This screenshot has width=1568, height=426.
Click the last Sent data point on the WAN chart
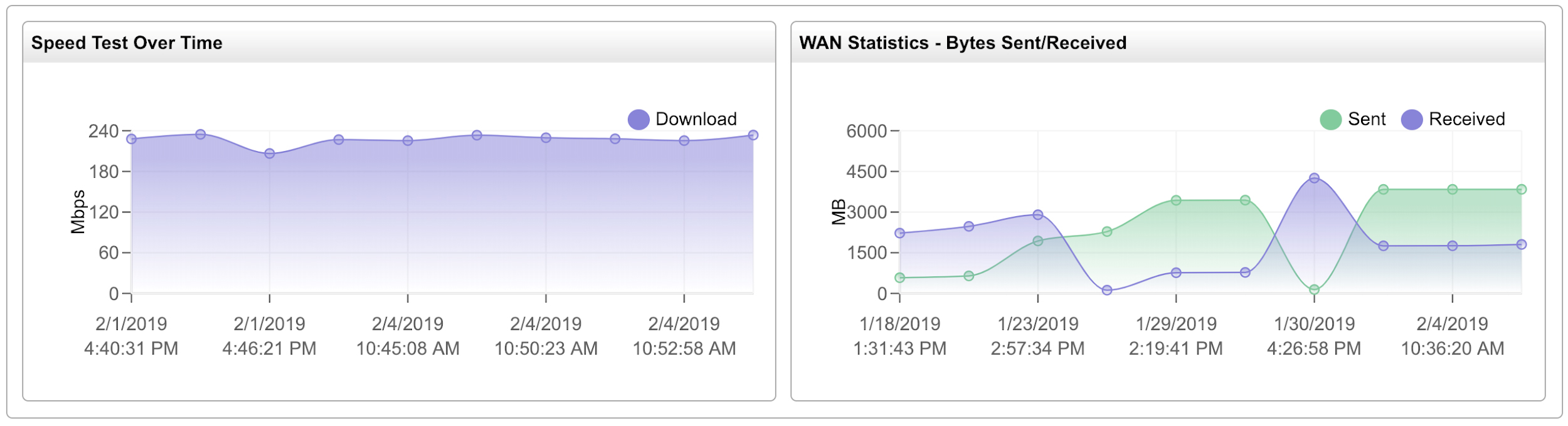1522,189
